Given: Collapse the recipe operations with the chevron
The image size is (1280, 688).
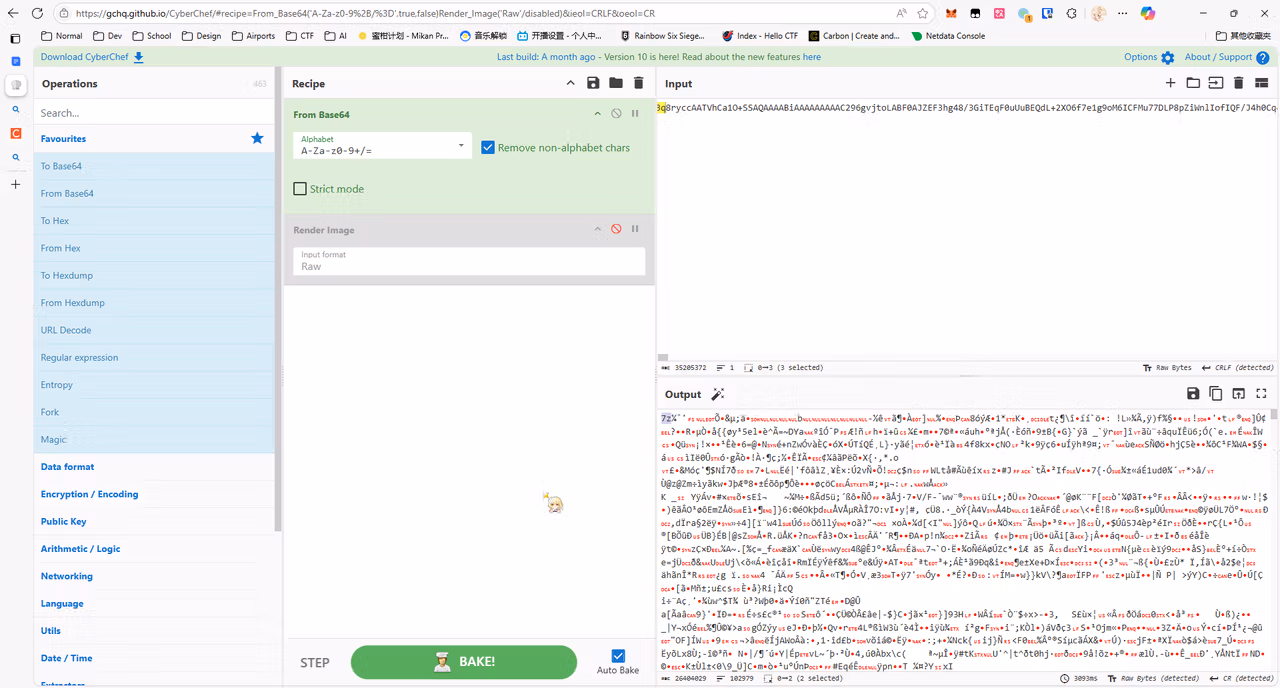Looking at the screenshot, I should point(570,84).
